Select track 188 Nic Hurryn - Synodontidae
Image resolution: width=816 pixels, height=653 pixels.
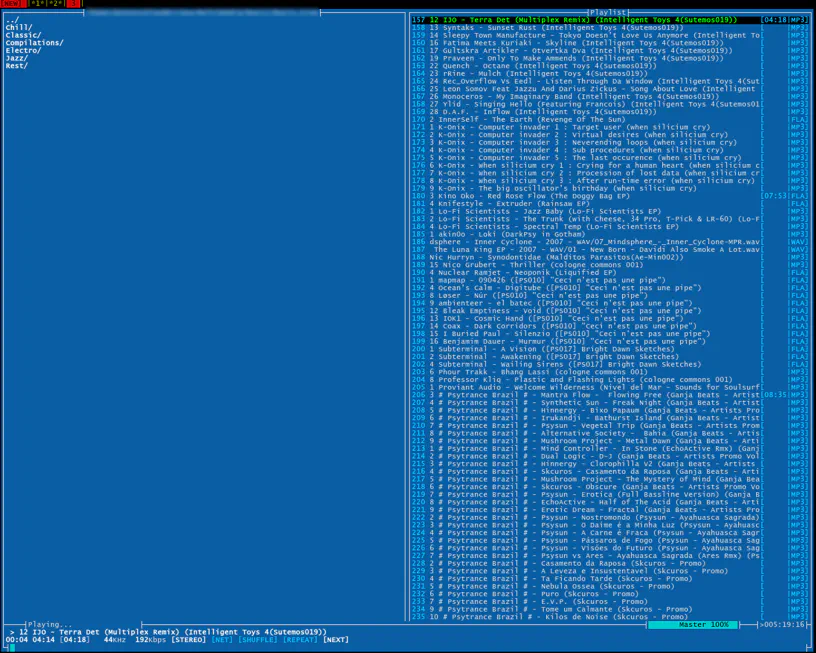coord(610,257)
